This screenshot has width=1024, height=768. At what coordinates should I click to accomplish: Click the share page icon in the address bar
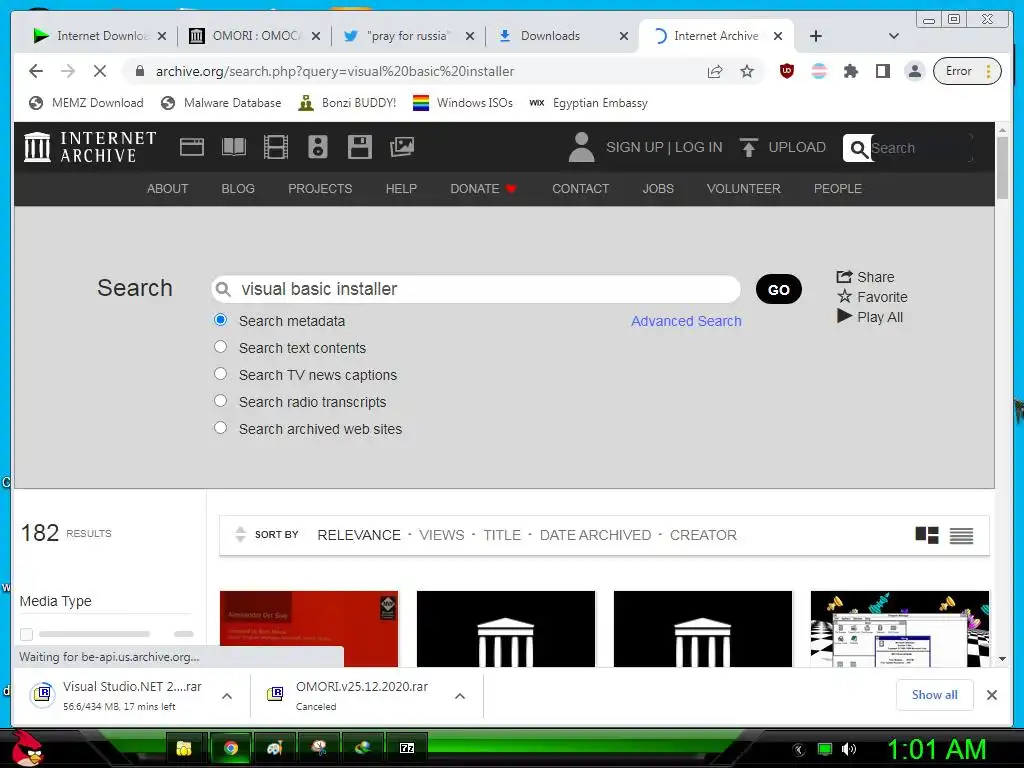tap(715, 71)
